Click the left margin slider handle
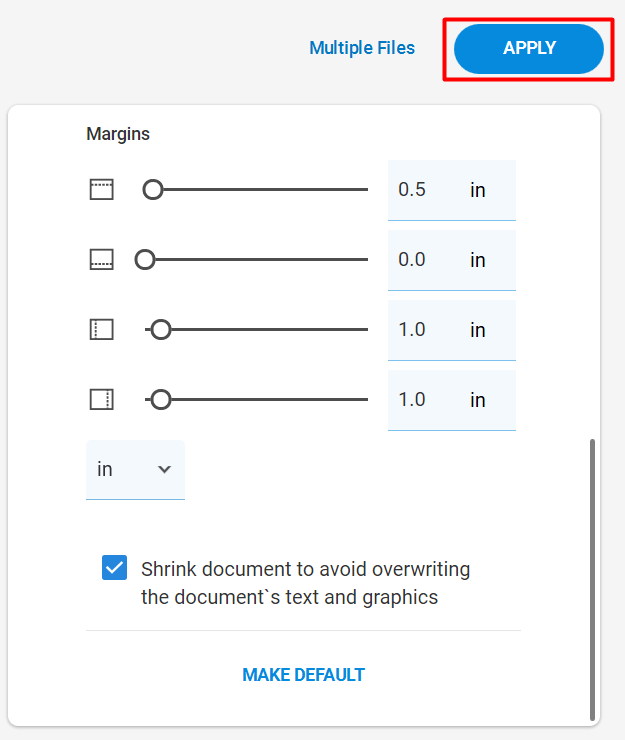Viewport: 625px width, 740px height. [x=161, y=329]
